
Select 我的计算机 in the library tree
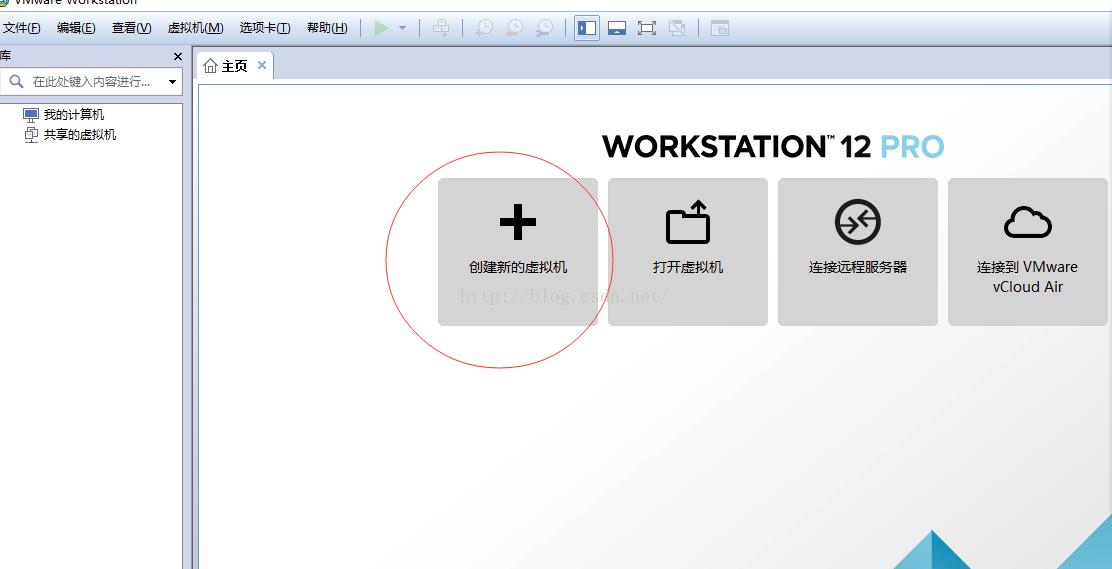point(74,114)
